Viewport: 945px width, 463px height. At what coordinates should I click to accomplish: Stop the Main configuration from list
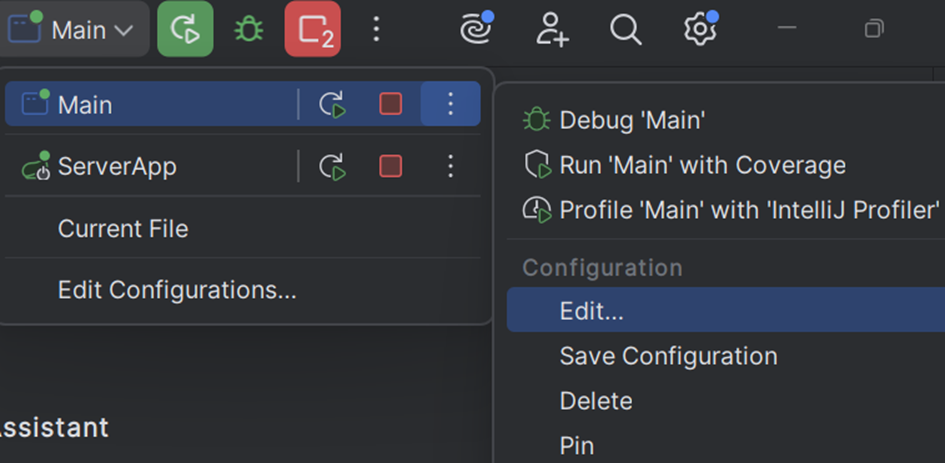click(391, 105)
